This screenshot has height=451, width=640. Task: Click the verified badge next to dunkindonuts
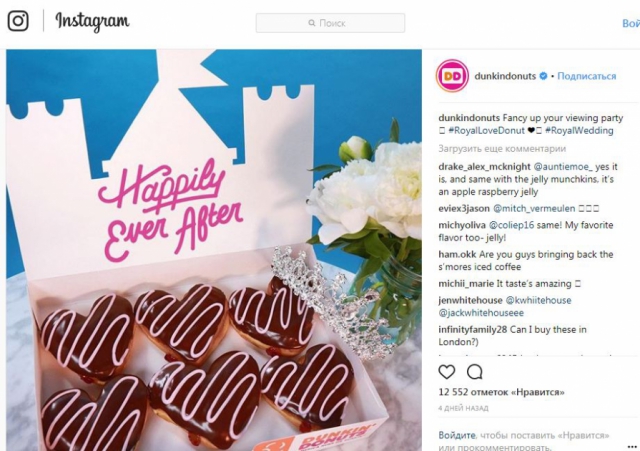(543, 76)
